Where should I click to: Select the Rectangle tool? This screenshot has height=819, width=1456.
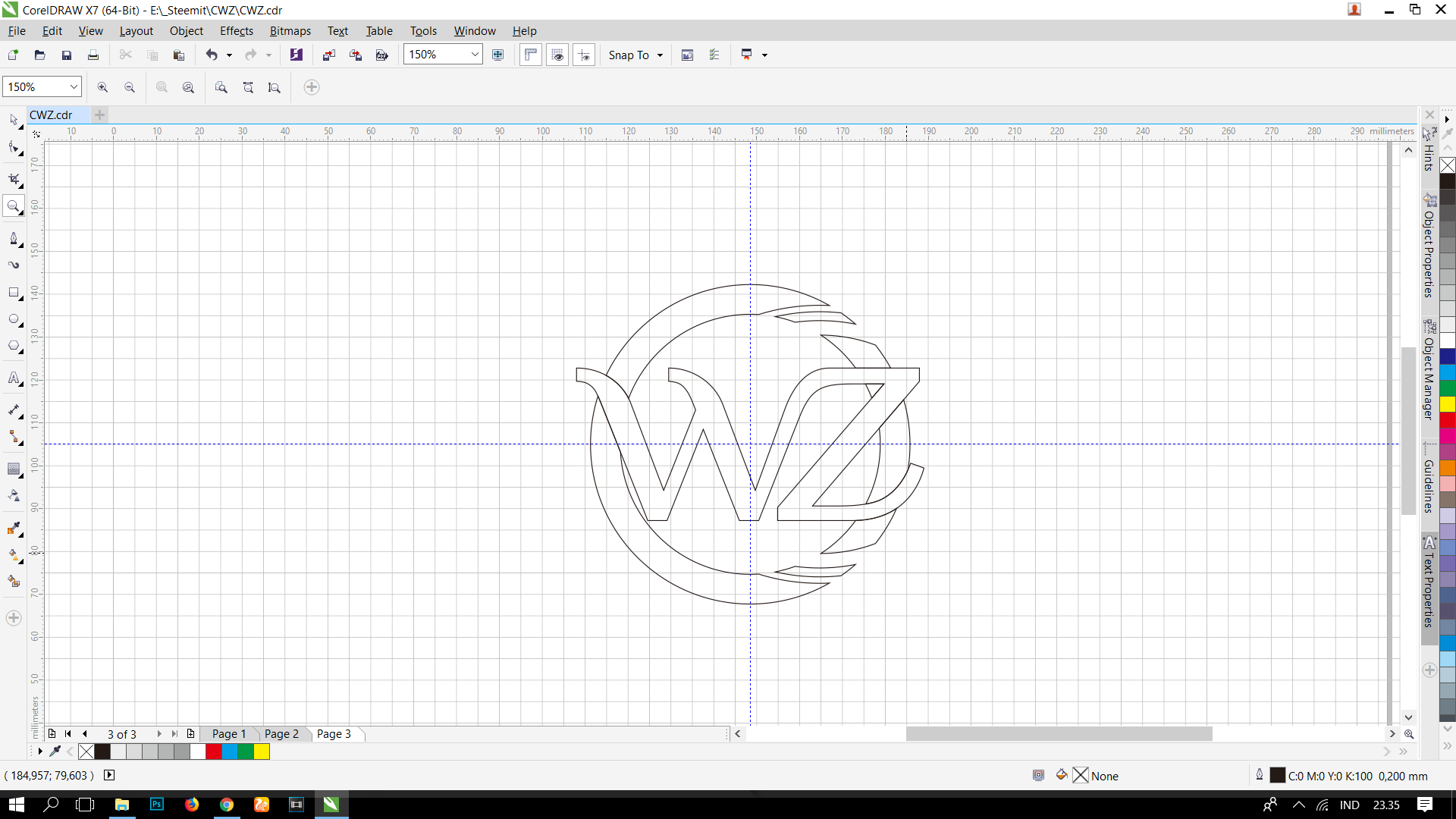(14, 293)
